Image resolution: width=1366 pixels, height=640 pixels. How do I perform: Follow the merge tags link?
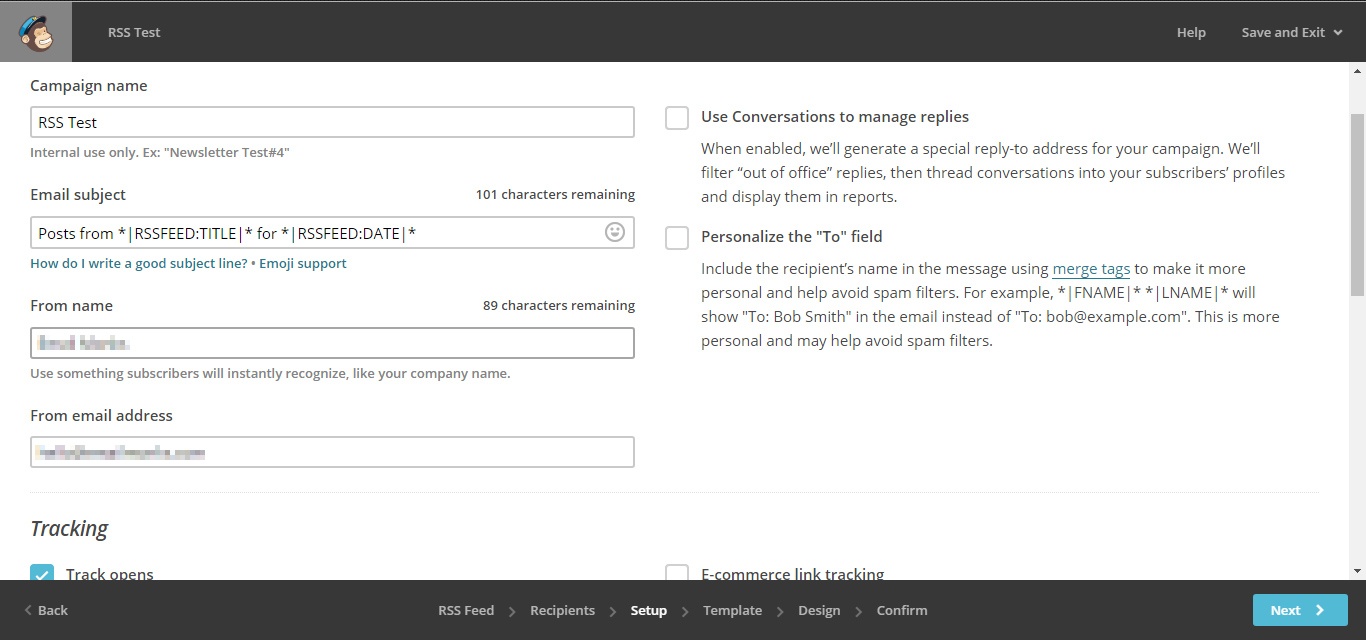tap(1091, 269)
